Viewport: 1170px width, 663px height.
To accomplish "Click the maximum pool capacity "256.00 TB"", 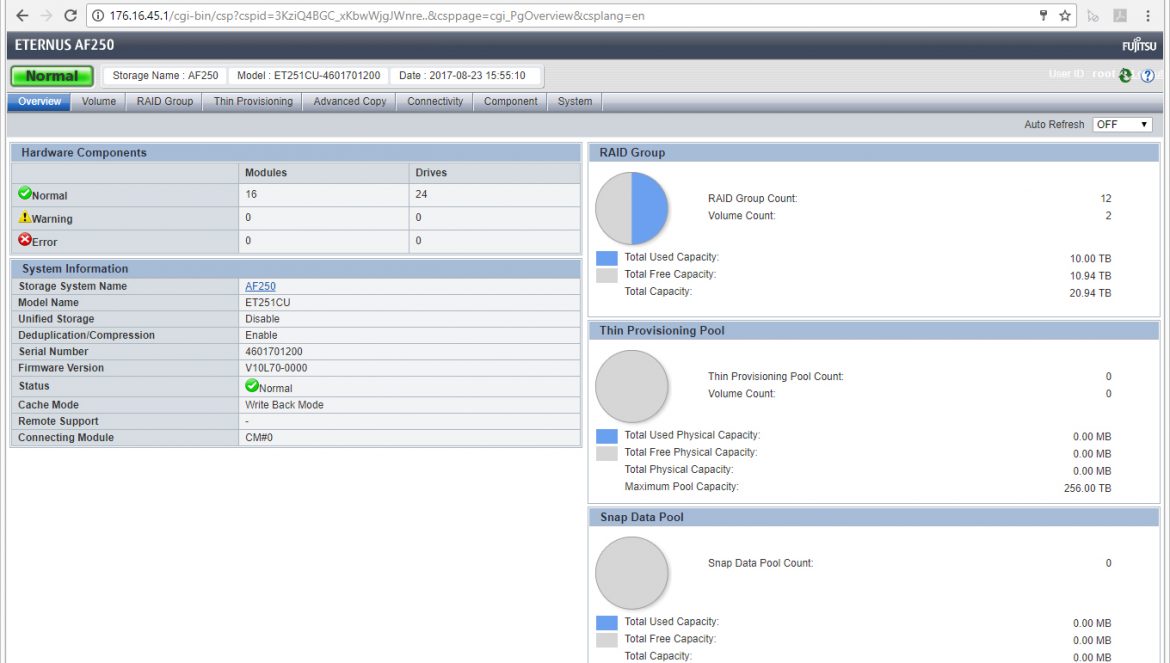I will click(1087, 488).
